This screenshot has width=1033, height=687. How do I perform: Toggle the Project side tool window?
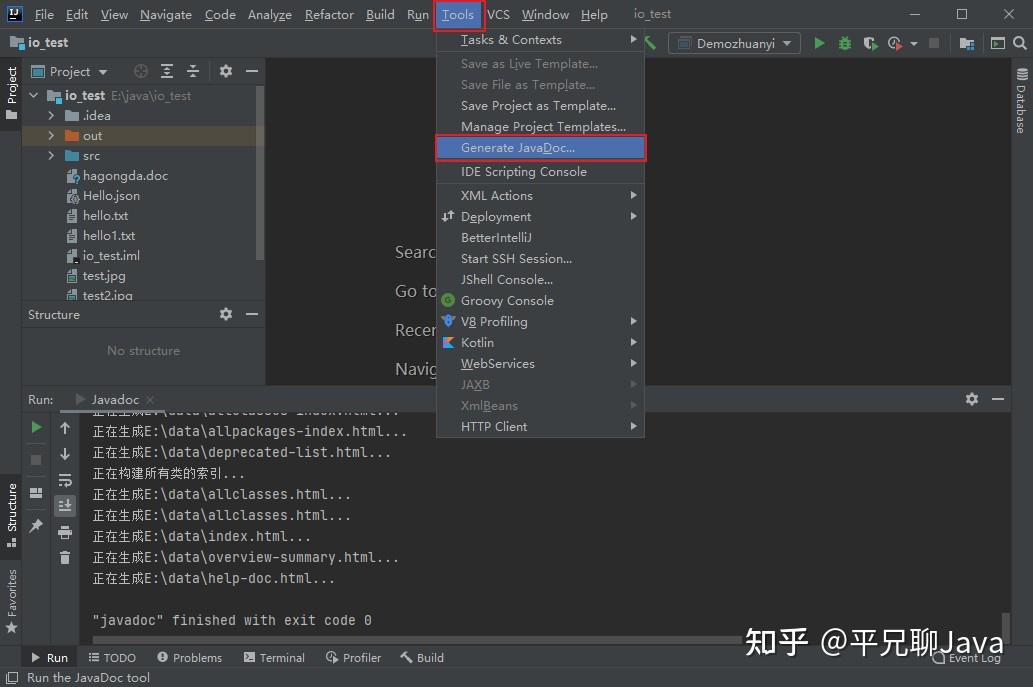point(11,94)
